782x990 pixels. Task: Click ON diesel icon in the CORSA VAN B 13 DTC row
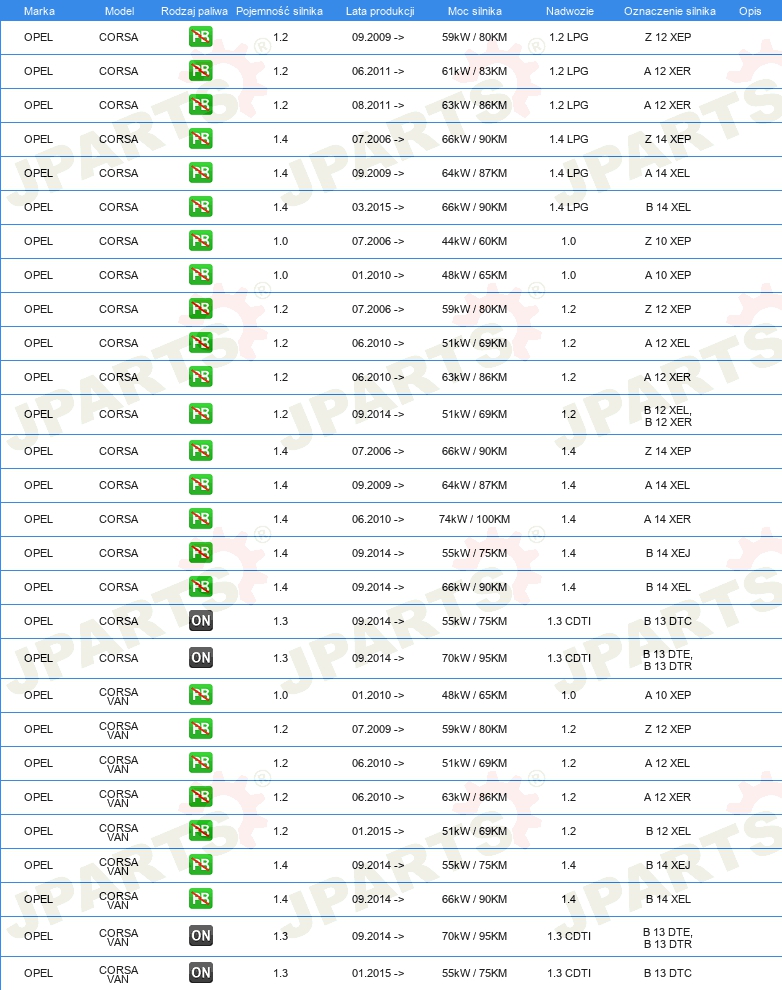[x=201, y=973]
